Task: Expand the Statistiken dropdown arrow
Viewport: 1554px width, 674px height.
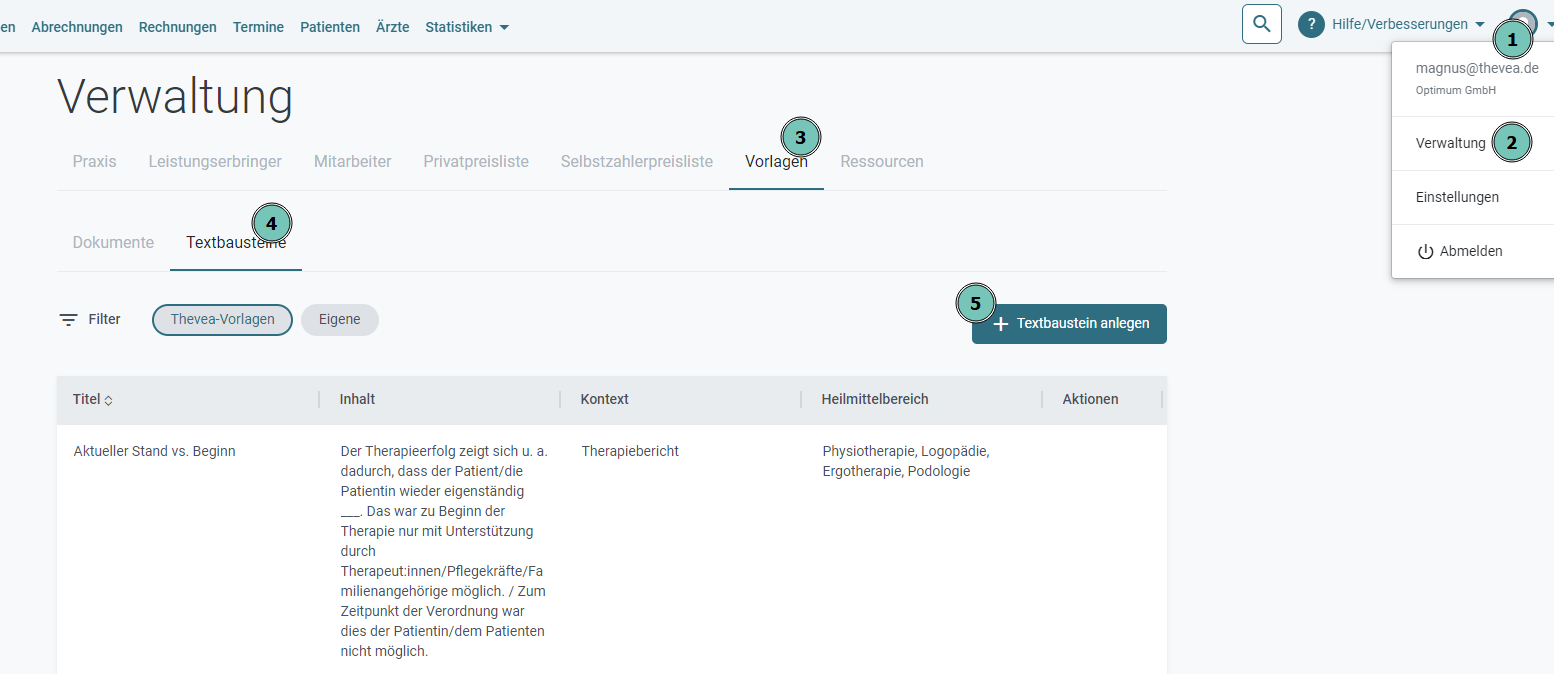Action: 504,27
